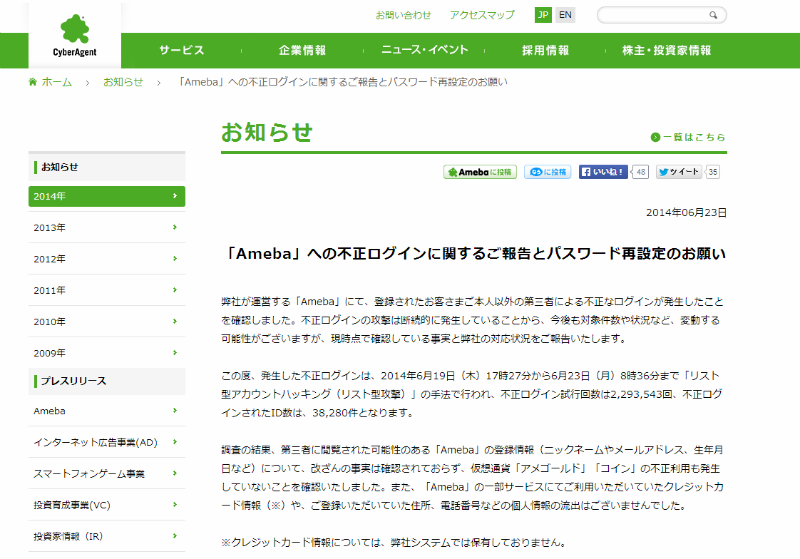Click the アクセスマップ link
800x559 pixels.
click(x=482, y=15)
